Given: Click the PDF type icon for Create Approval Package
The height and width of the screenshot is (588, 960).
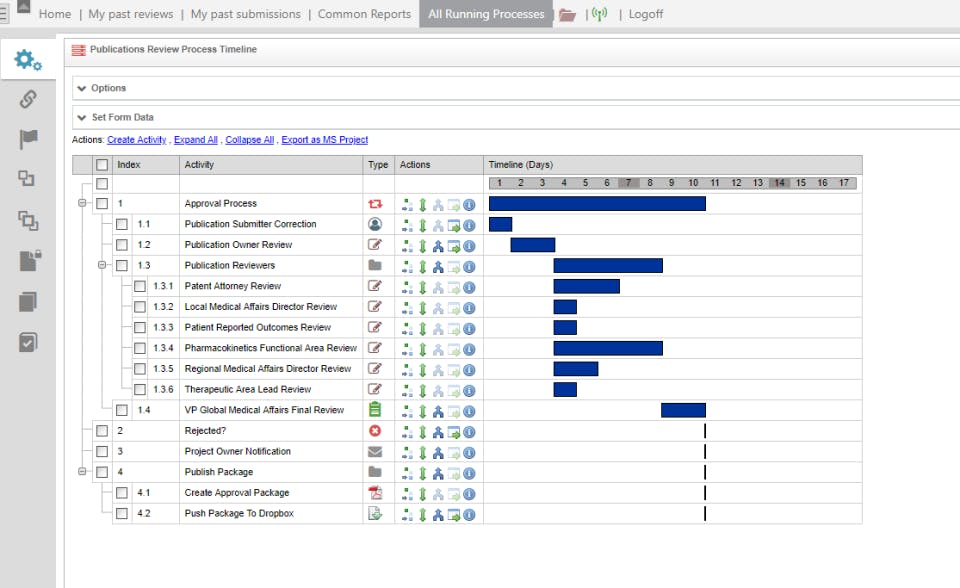Looking at the screenshot, I should tap(375, 493).
